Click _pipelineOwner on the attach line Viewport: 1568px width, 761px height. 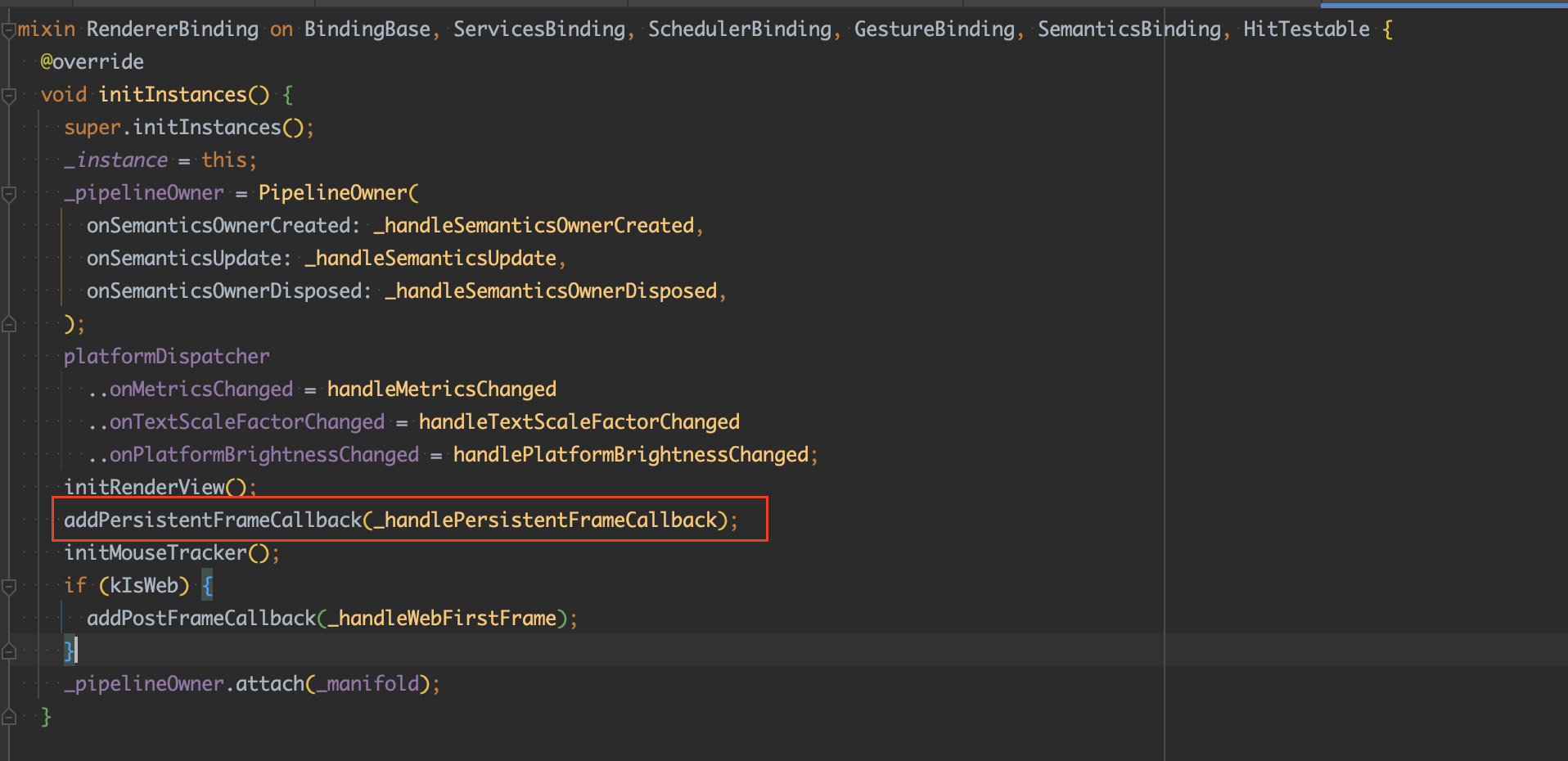pos(144,684)
